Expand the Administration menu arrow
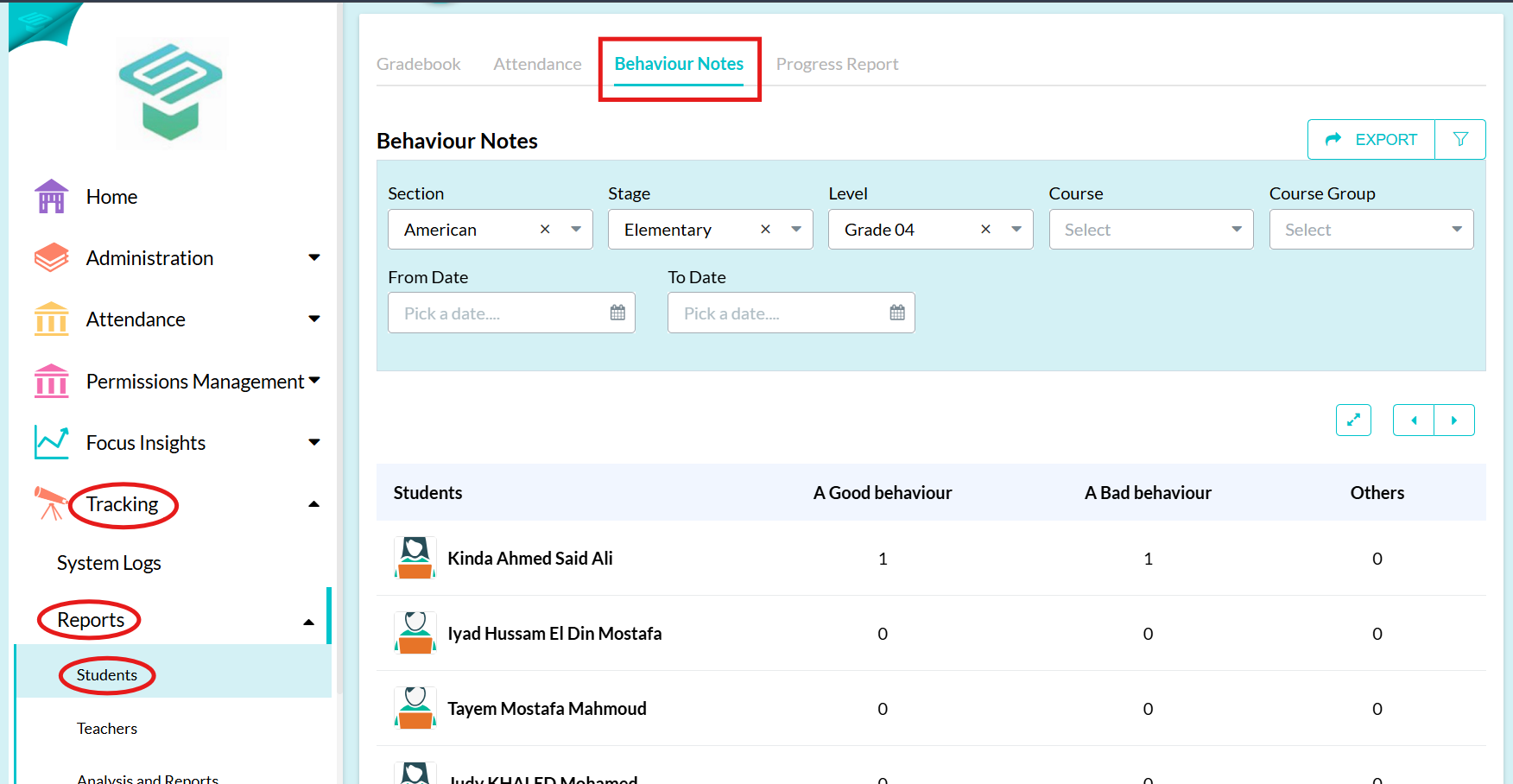Image resolution: width=1513 pixels, height=784 pixels. [314, 257]
